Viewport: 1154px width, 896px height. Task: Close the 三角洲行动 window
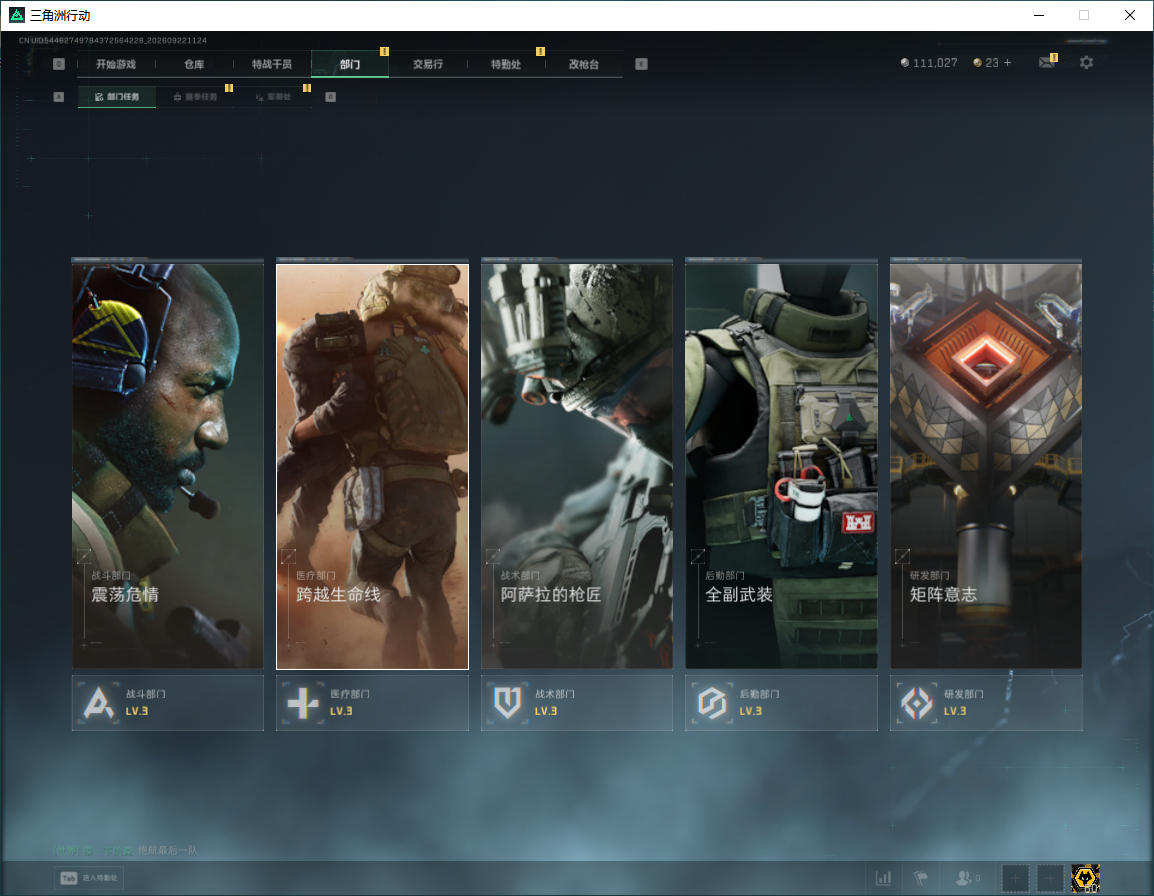tap(1130, 15)
